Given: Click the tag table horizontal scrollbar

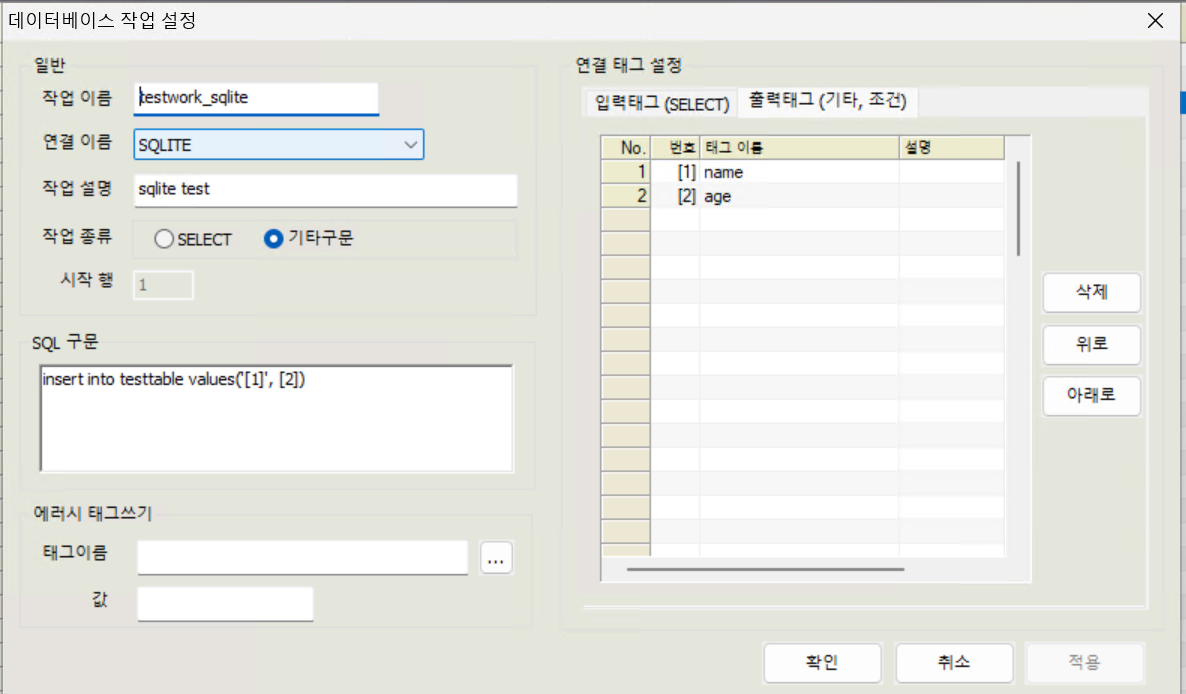Looking at the screenshot, I should point(765,569).
